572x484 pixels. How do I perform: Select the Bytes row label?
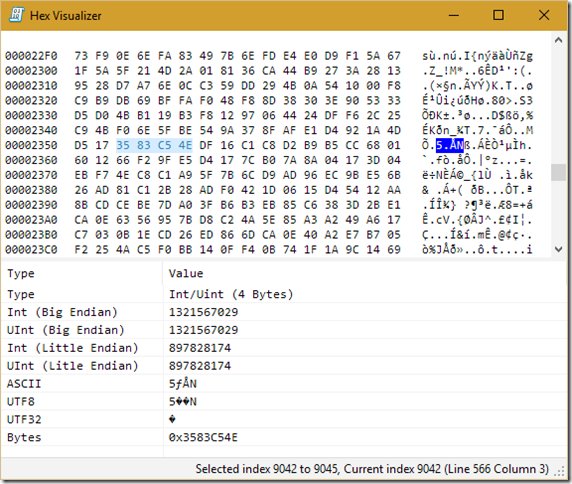pyautogui.click(x=24, y=437)
